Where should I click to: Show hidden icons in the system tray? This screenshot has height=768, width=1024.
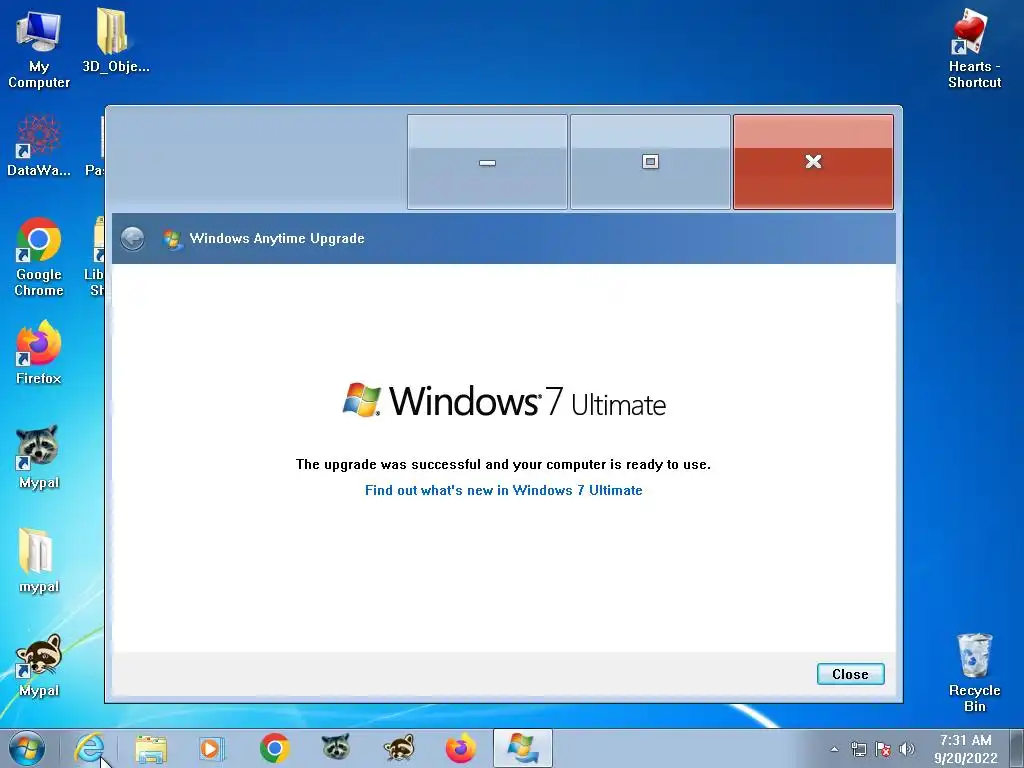pyautogui.click(x=834, y=749)
